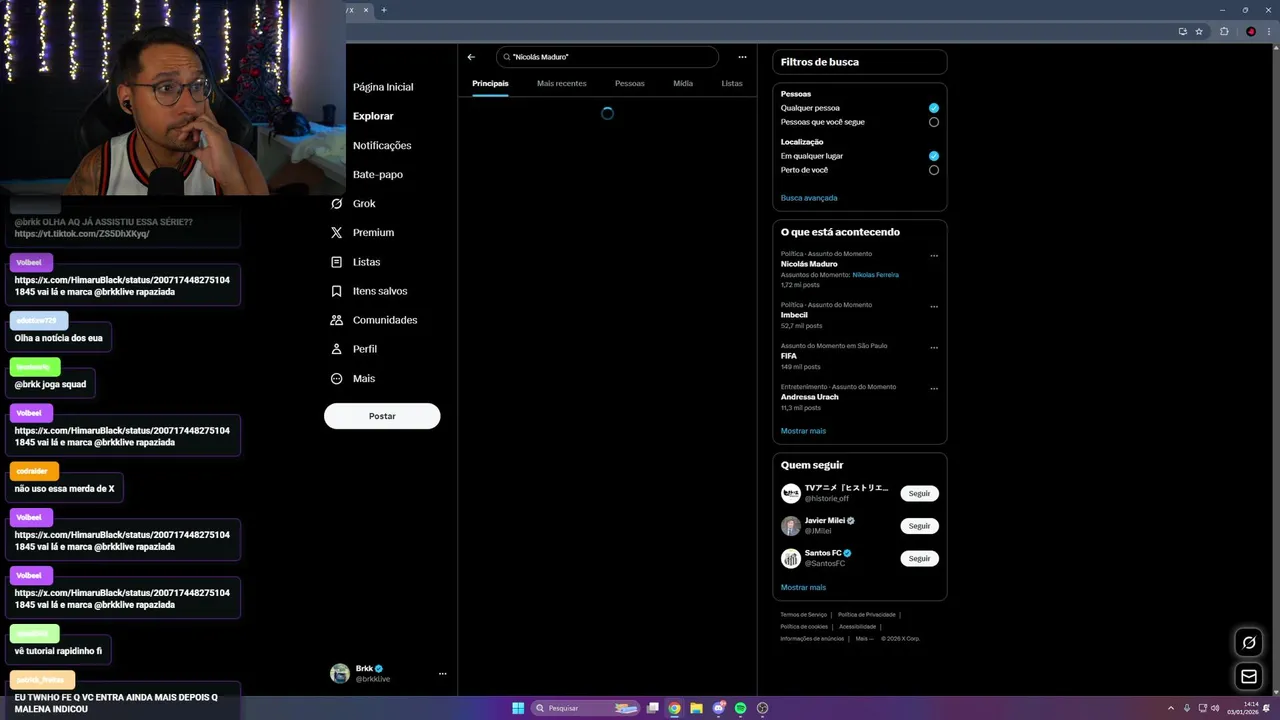Open Brrk account options dots

tap(442, 674)
